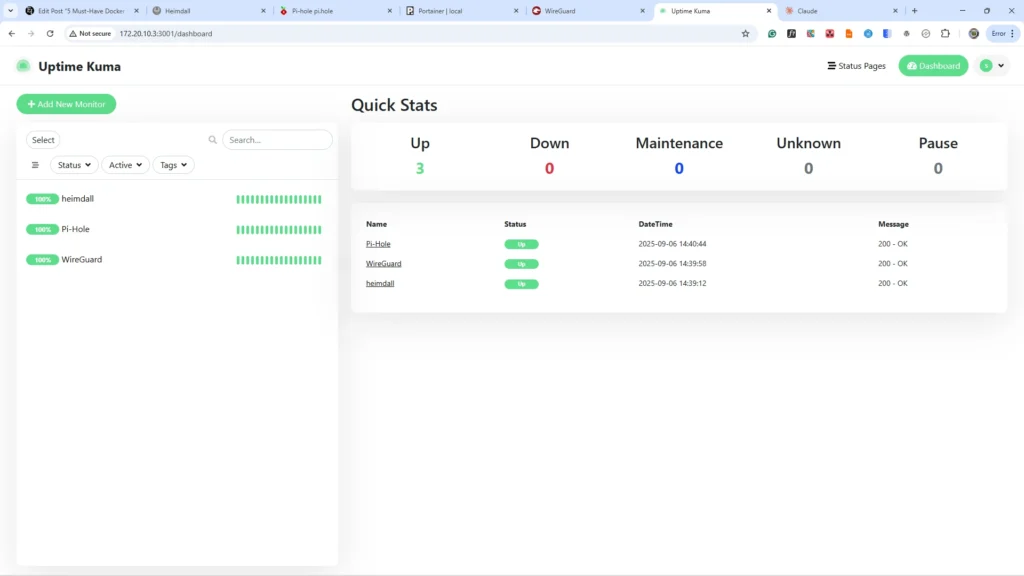The height and width of the screenshot is (576, 1024).
Task: Close the Claude tab
Action: (x=895, y=10)
